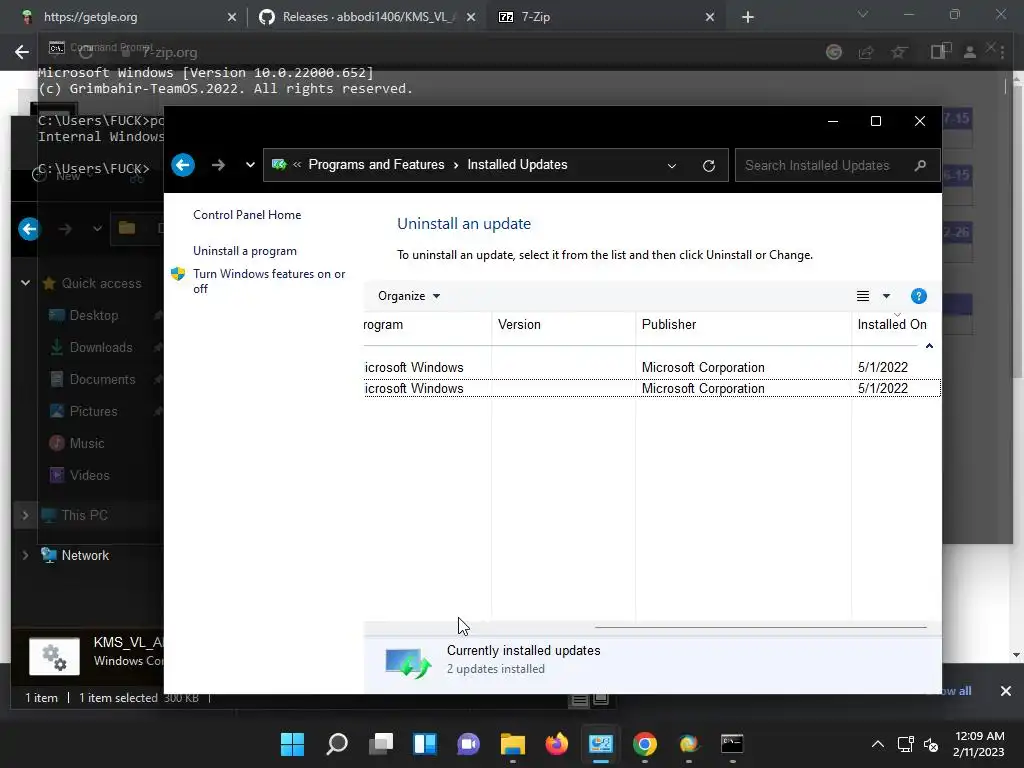The width and height of the screenshot is (1024, 768).
Task: Open Control Panel taskbar icon
Action: click(600, 744)
